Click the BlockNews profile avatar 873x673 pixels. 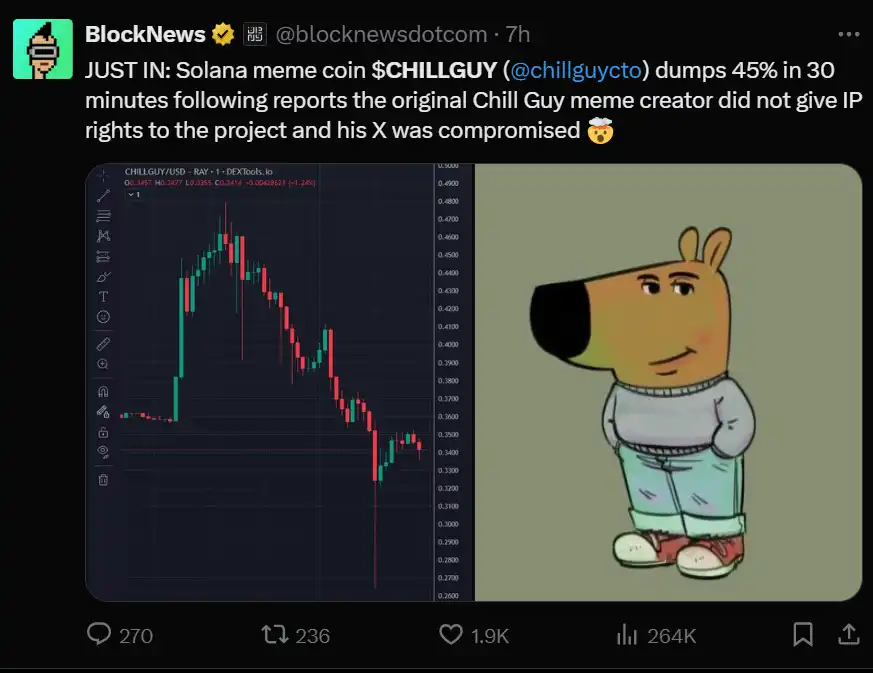click(42, 49)
